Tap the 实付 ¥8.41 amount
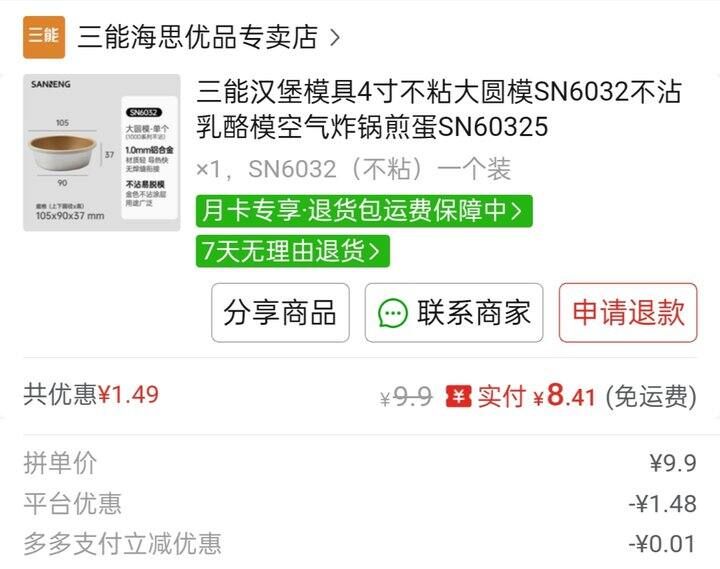 point(537,395)
